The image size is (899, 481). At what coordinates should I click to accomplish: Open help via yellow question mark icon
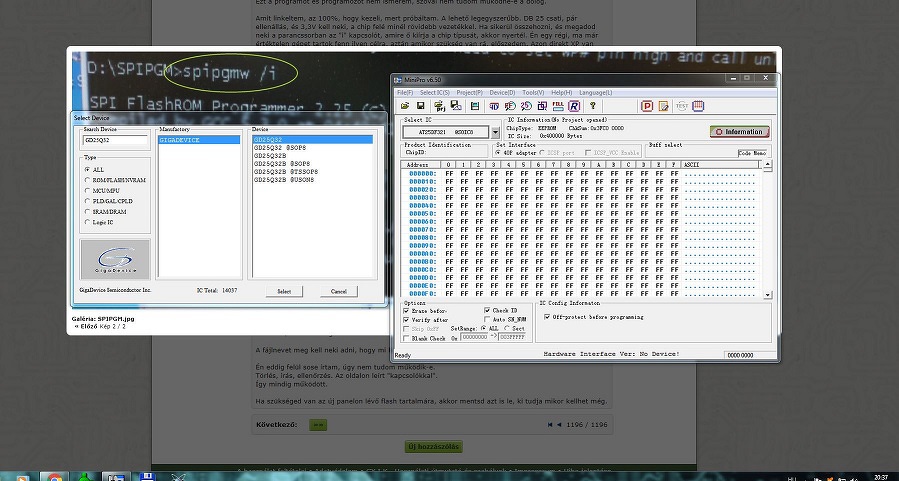(x=593, y=106)
